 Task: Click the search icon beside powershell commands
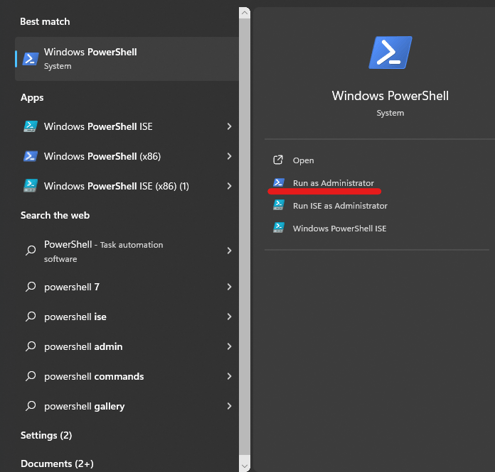point(31,376)
